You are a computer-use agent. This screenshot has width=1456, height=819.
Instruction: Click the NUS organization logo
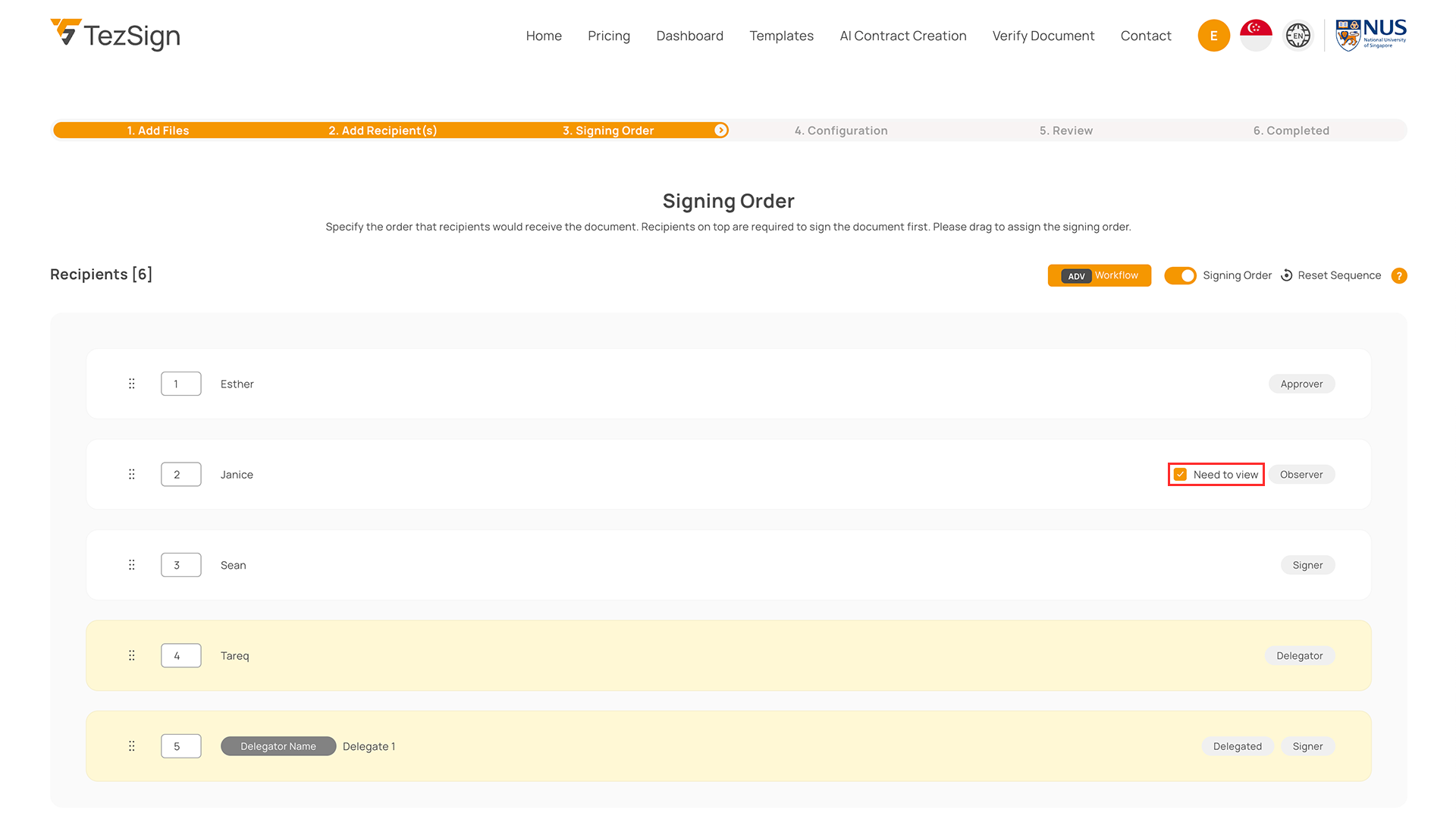1370,35
